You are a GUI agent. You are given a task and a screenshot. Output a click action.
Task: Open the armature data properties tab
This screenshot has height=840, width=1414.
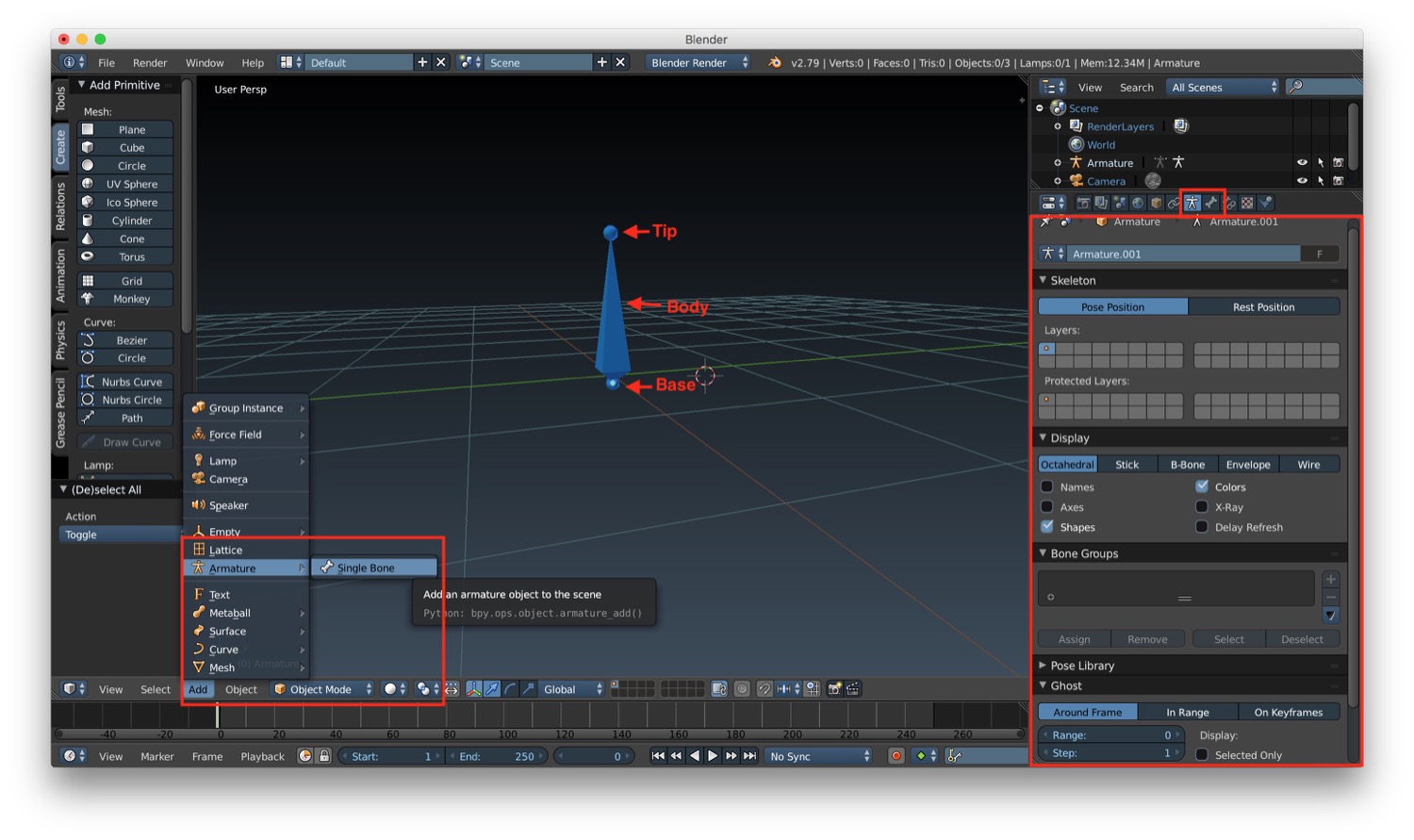click(x=1192, y=203)
